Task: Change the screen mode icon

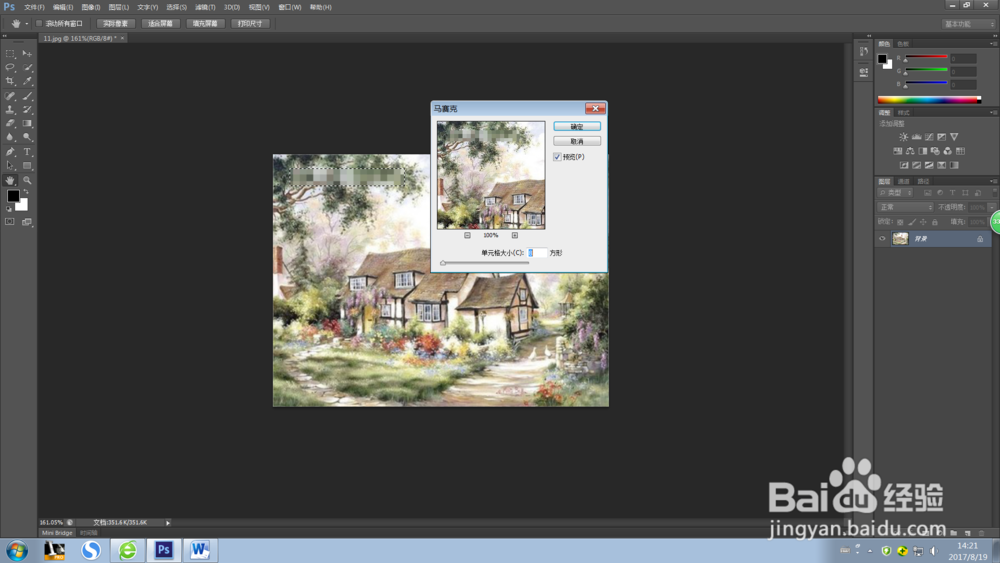Action: tap(27, 222)
